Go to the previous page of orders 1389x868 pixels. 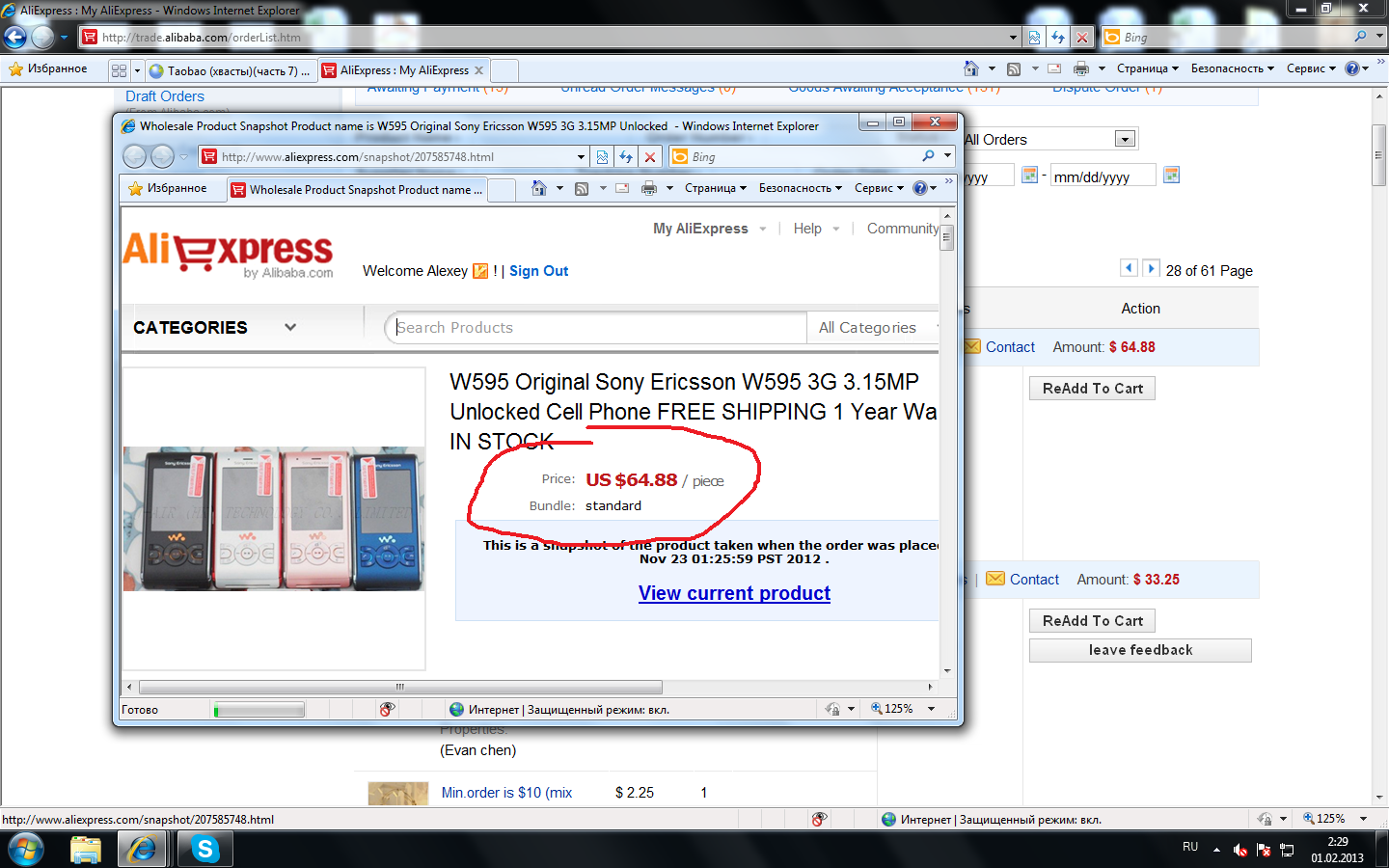[1129, 268]
